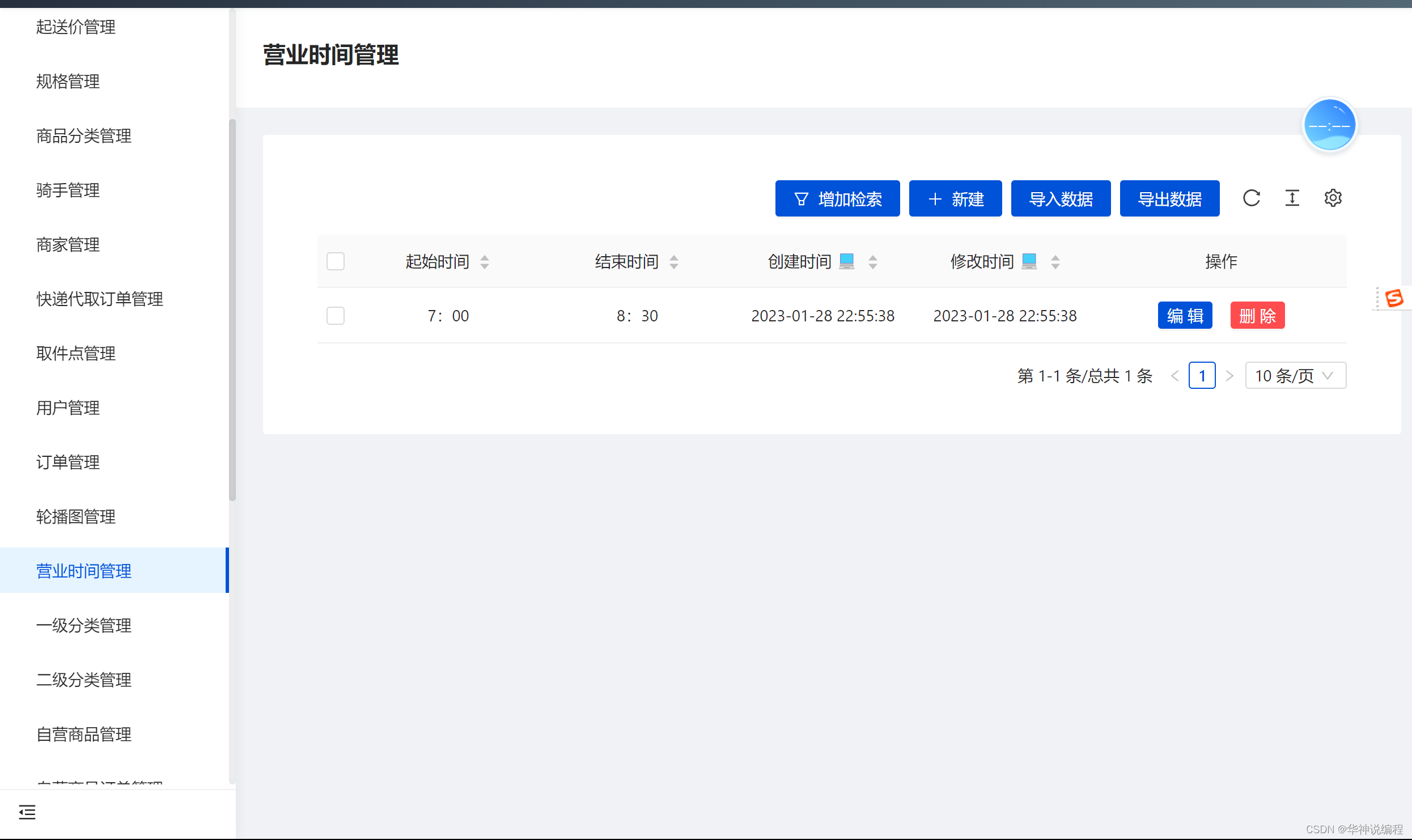Viewport: 1412px width, 840px height.
Task: Collapse the sidebar with bottom menu icon
Action: (x=27, y=812)
